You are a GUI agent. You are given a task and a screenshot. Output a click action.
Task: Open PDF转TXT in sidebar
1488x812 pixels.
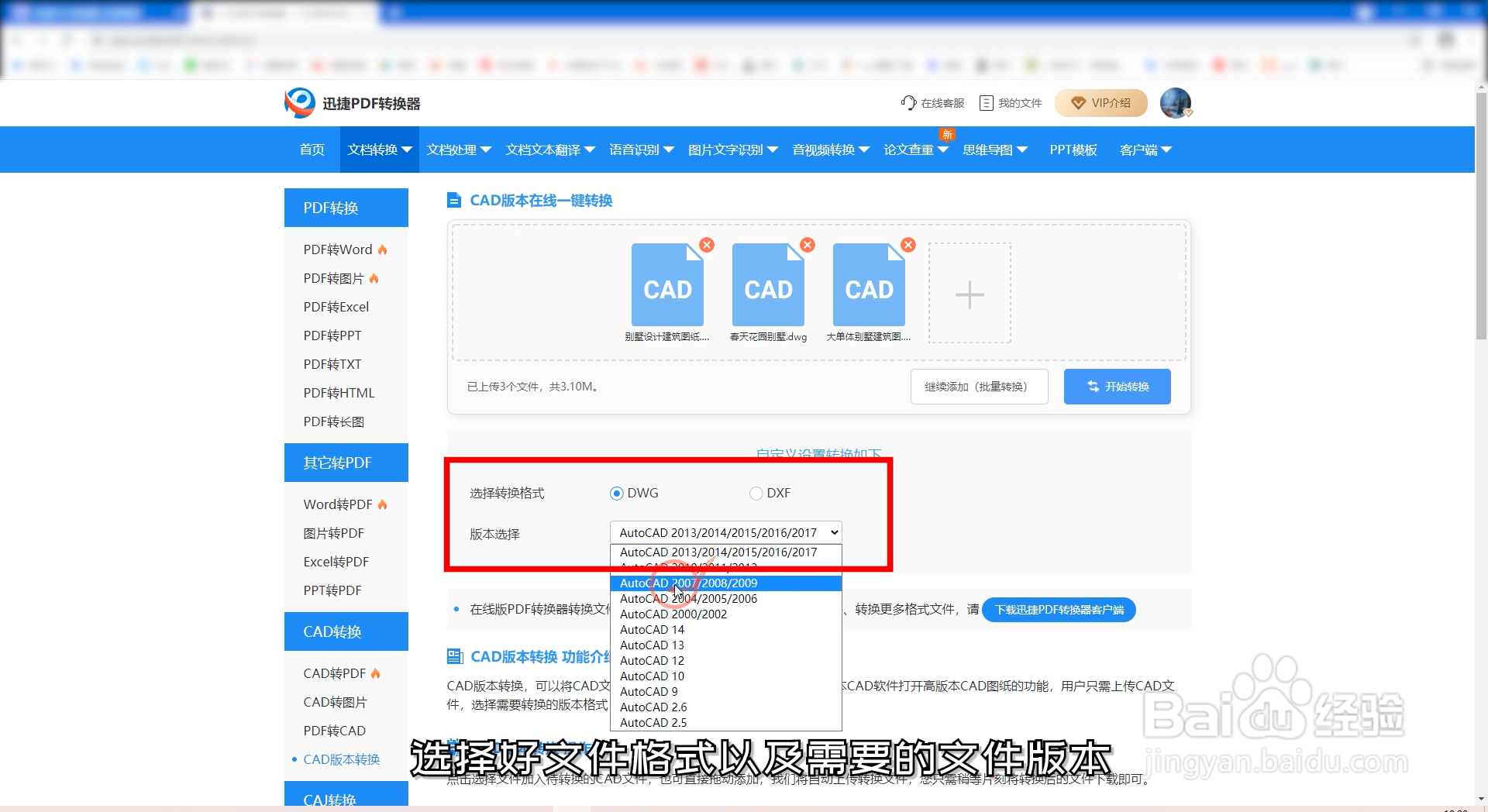tap(332, 364)
